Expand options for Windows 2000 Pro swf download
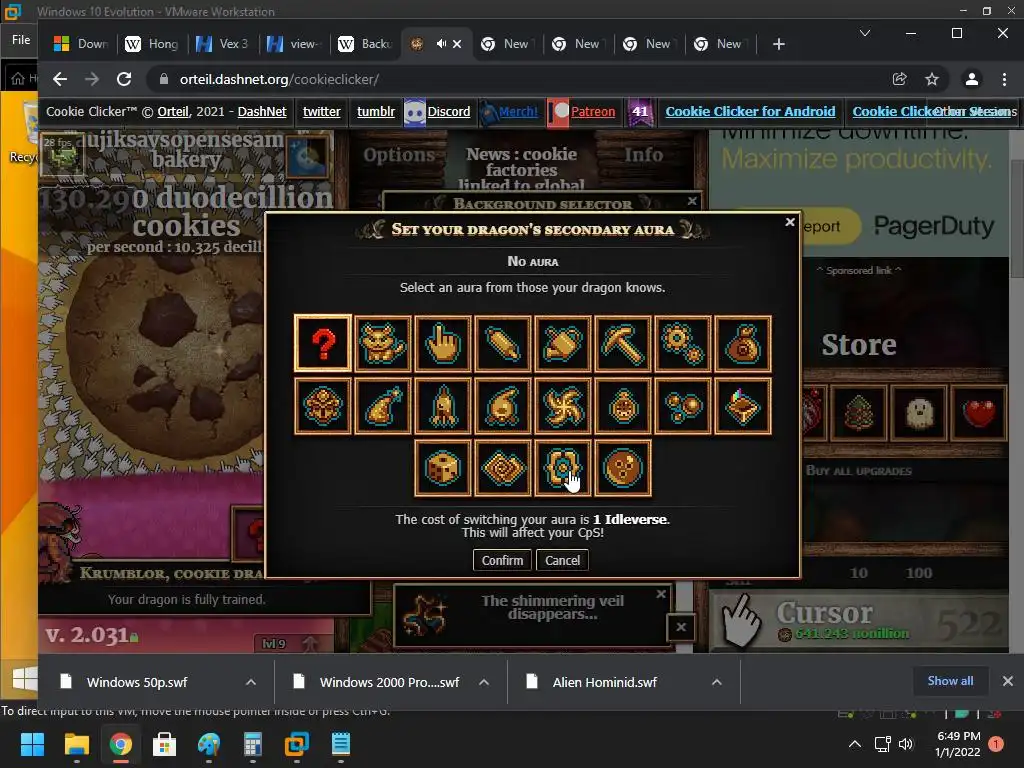Viewport: 1024px width, 768px height. pos(484,682)
